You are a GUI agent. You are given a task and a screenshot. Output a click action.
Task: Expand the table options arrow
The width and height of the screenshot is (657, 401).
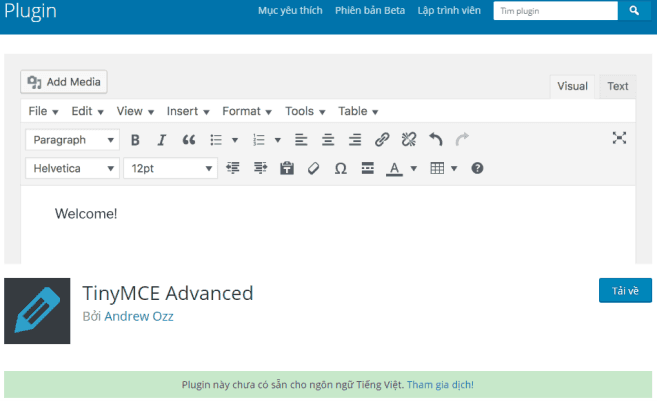click(454, 168)
